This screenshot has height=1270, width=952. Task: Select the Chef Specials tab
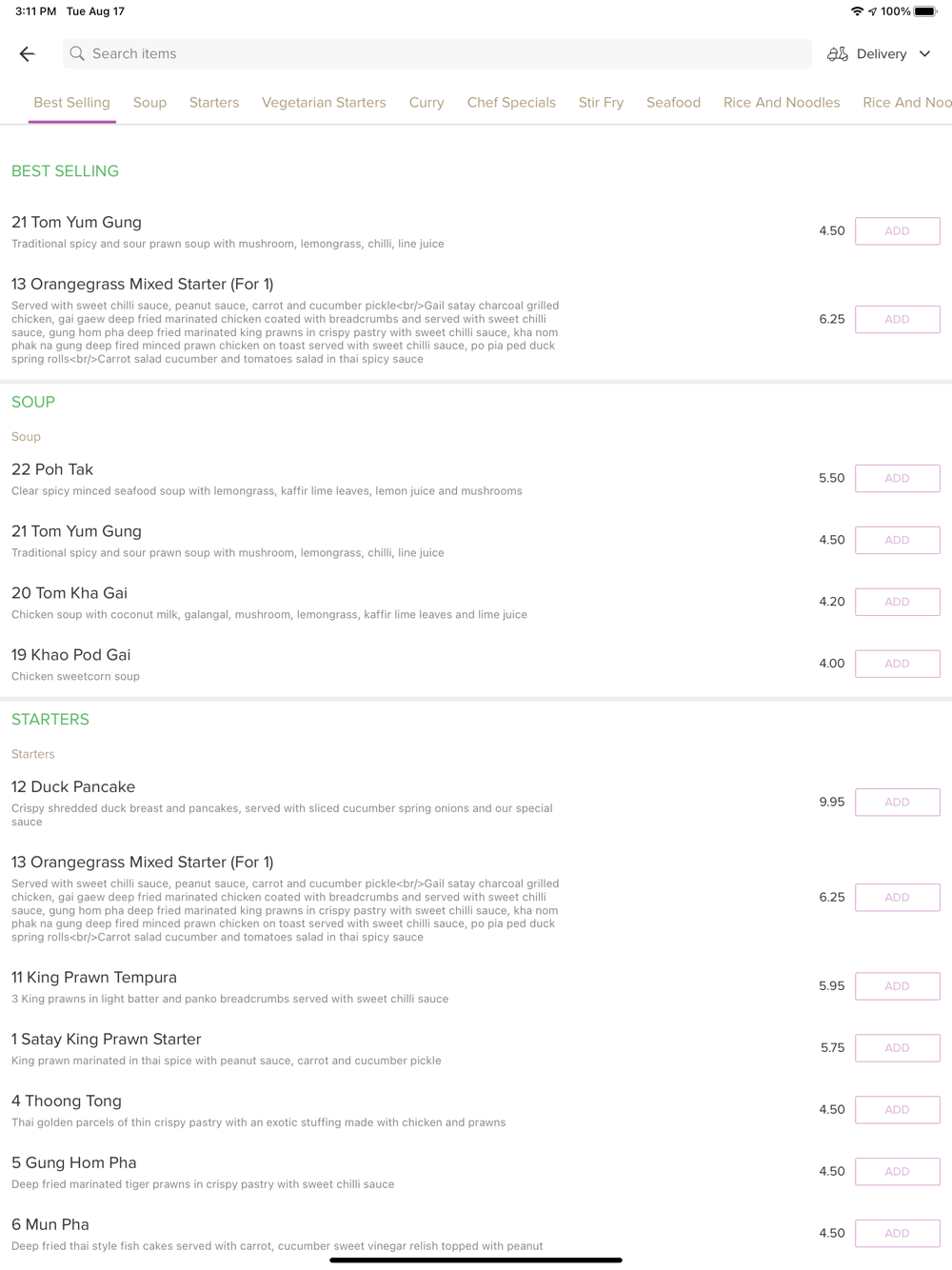tap(511, 103)
